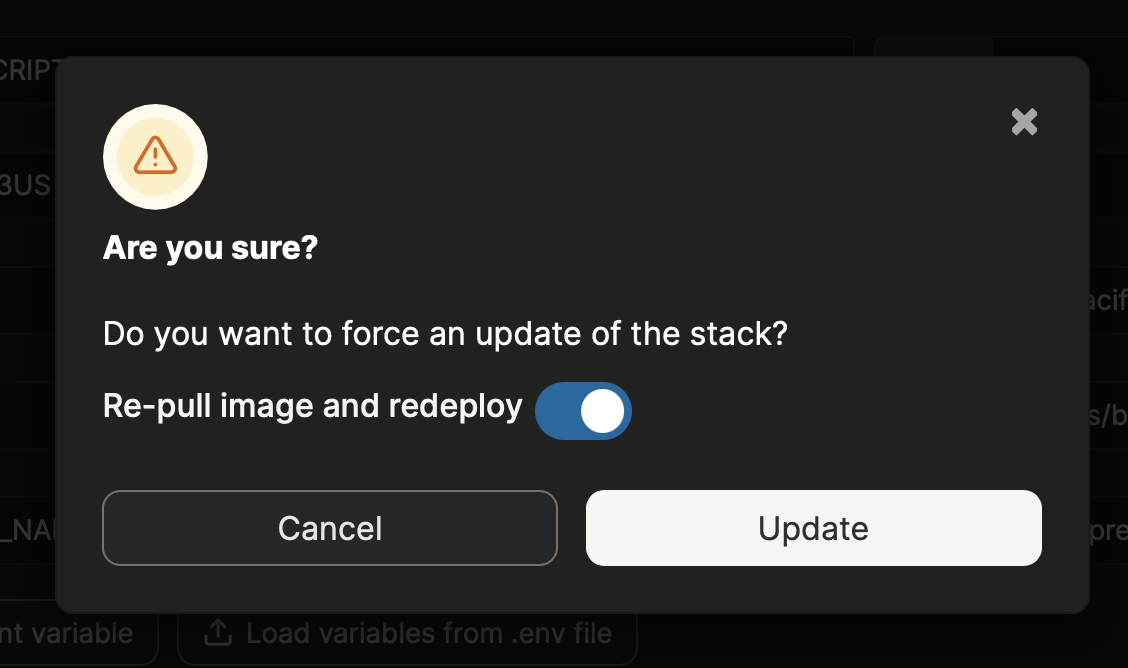Viewport: 1128px width, 668px height.
Task: Click the upload icon beside Load variables
Action: click(216, 633)
